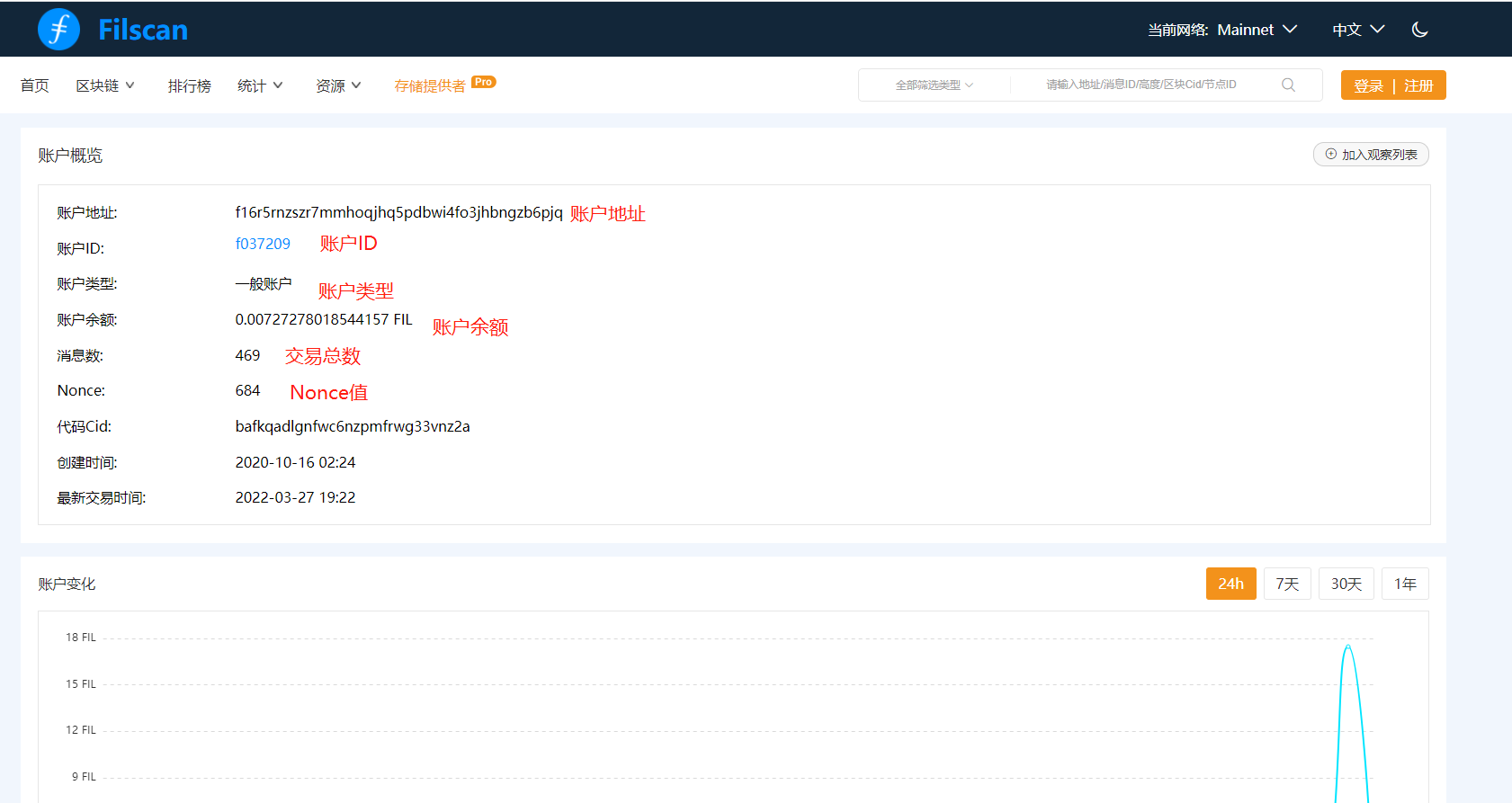Expand the 全部筛选类型 filter dropdown
1512x803 pixels.
934,85
